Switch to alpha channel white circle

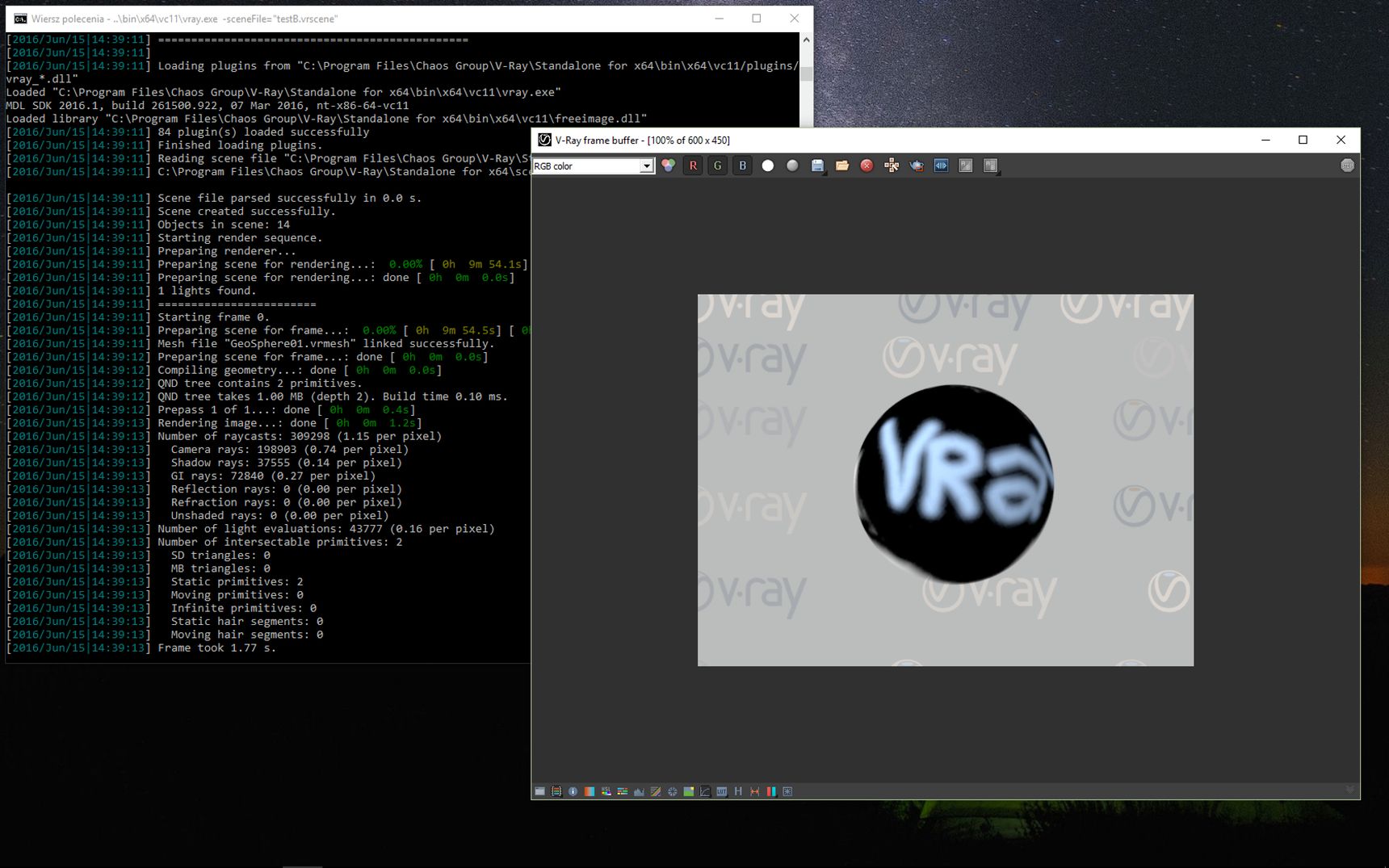pyautogui.click(x=768, y=166)
